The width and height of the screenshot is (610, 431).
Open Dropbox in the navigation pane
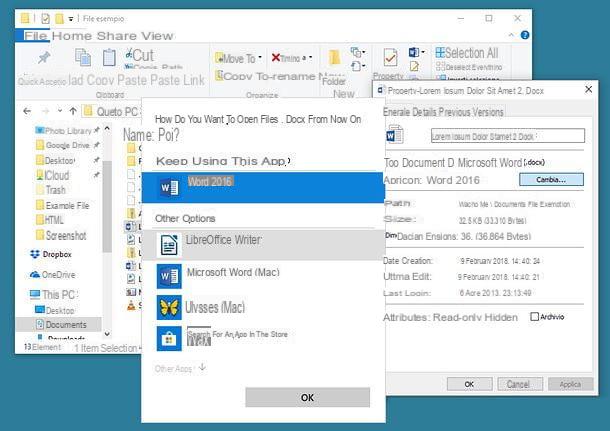(51, 254)
